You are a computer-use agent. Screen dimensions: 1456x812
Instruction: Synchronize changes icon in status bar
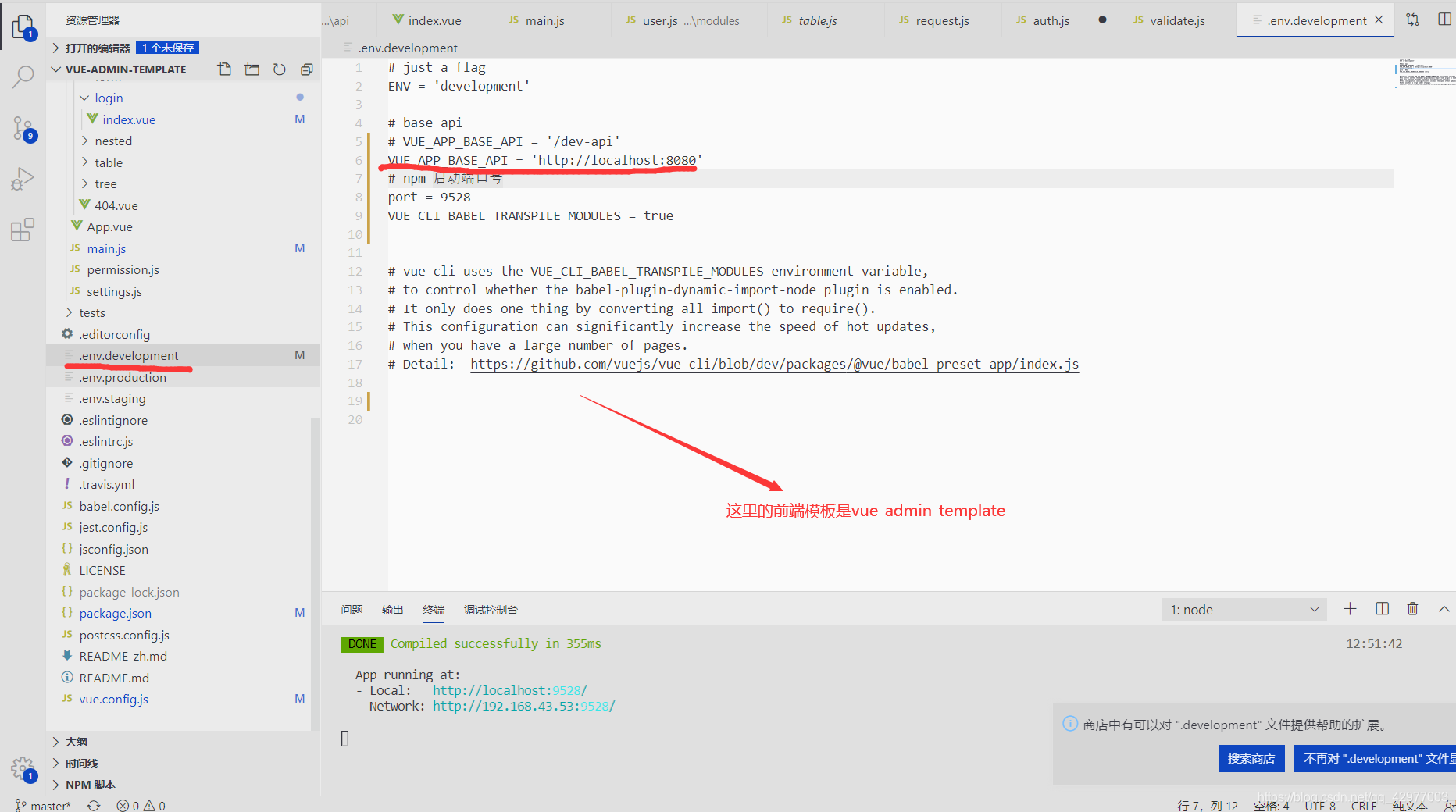(94, 805)
